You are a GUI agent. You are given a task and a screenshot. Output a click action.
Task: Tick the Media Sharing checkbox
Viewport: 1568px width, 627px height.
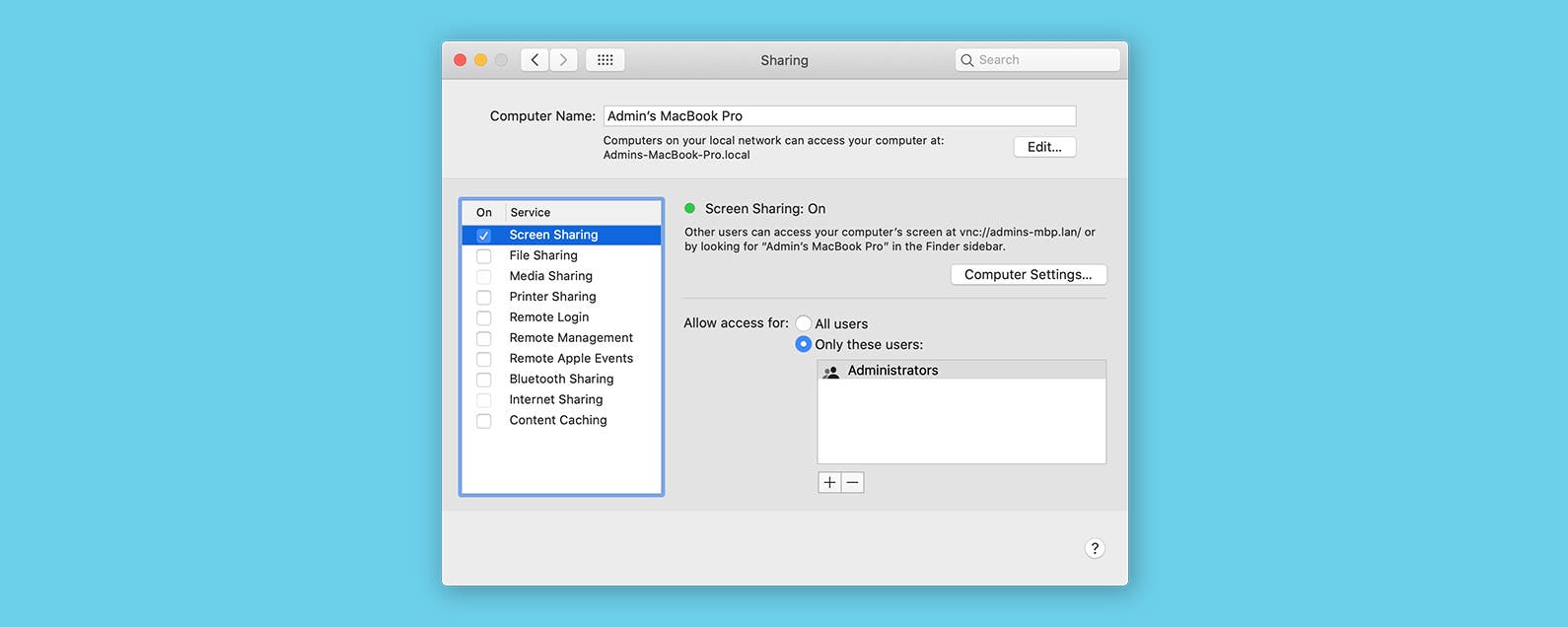[484, 277]
